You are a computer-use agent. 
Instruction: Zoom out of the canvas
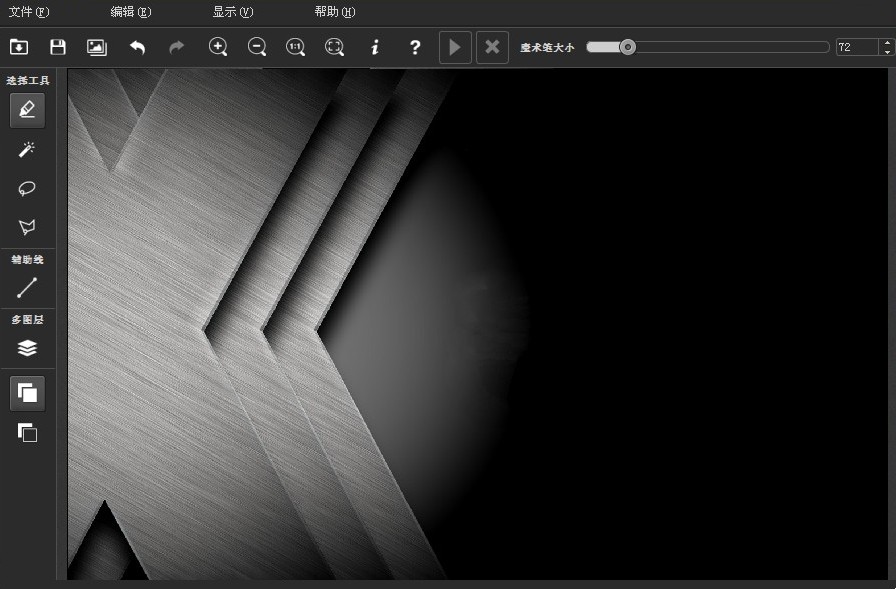click(257, 47)
